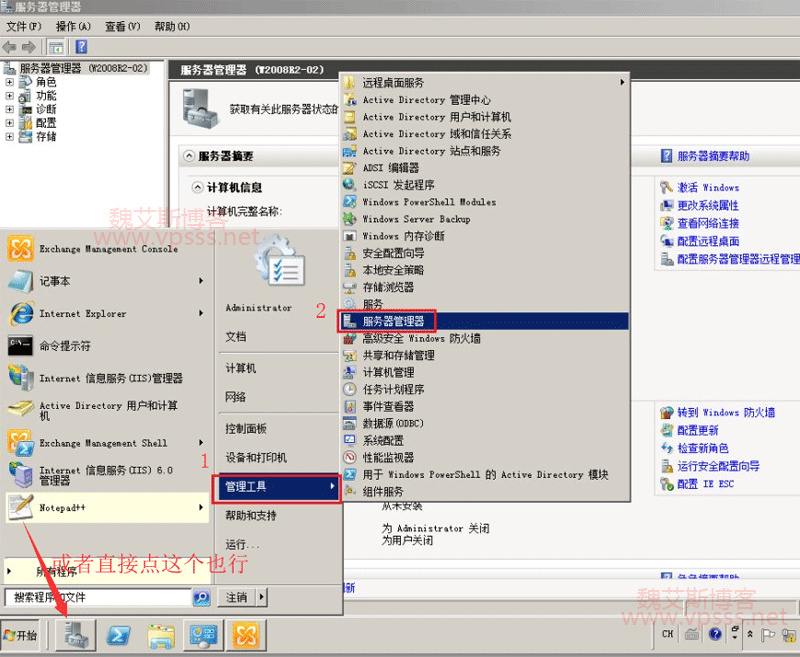Open the Exchange icon on the taskbar

click(246, 635)
